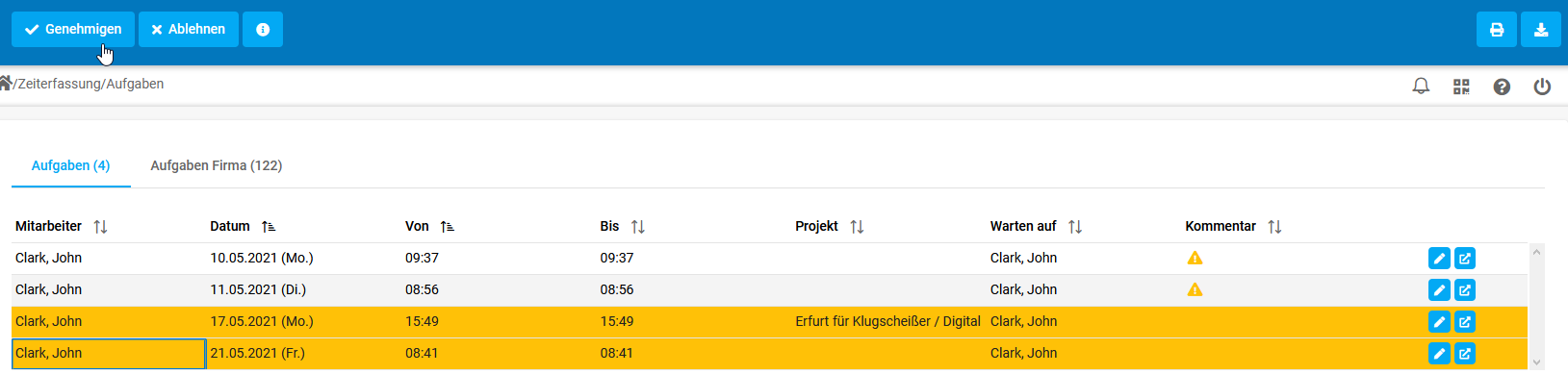
Task: Sort by Warten auf column arrows
Action: point(1075,227)
